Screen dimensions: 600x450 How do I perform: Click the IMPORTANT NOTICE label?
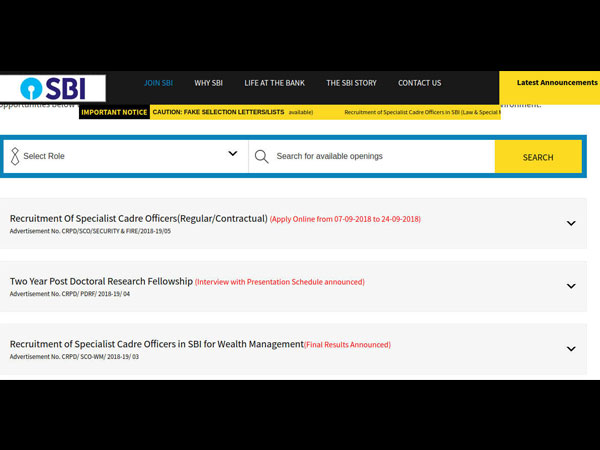click(x=114, y=112)
